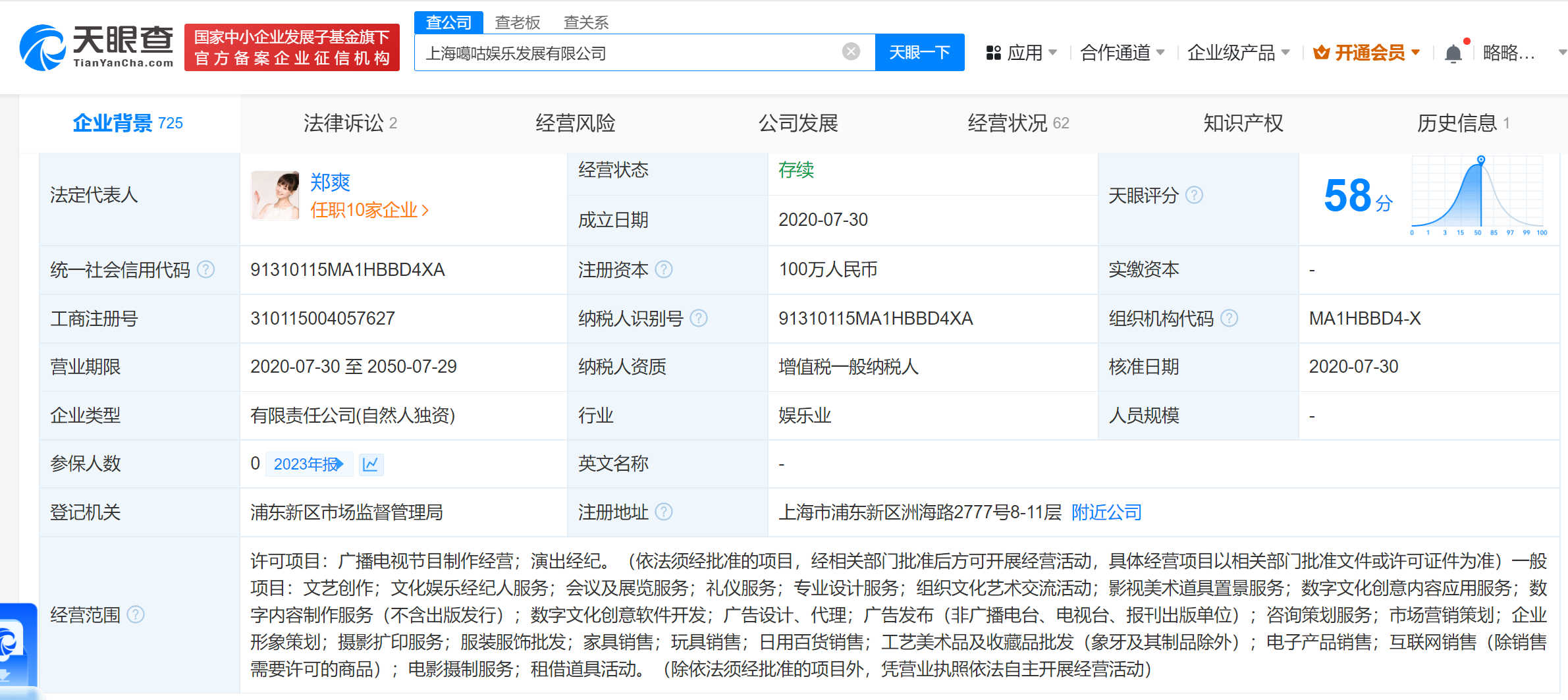Click the 存续 status text
The image size is (1568, 700).
(x=796, y=170)
